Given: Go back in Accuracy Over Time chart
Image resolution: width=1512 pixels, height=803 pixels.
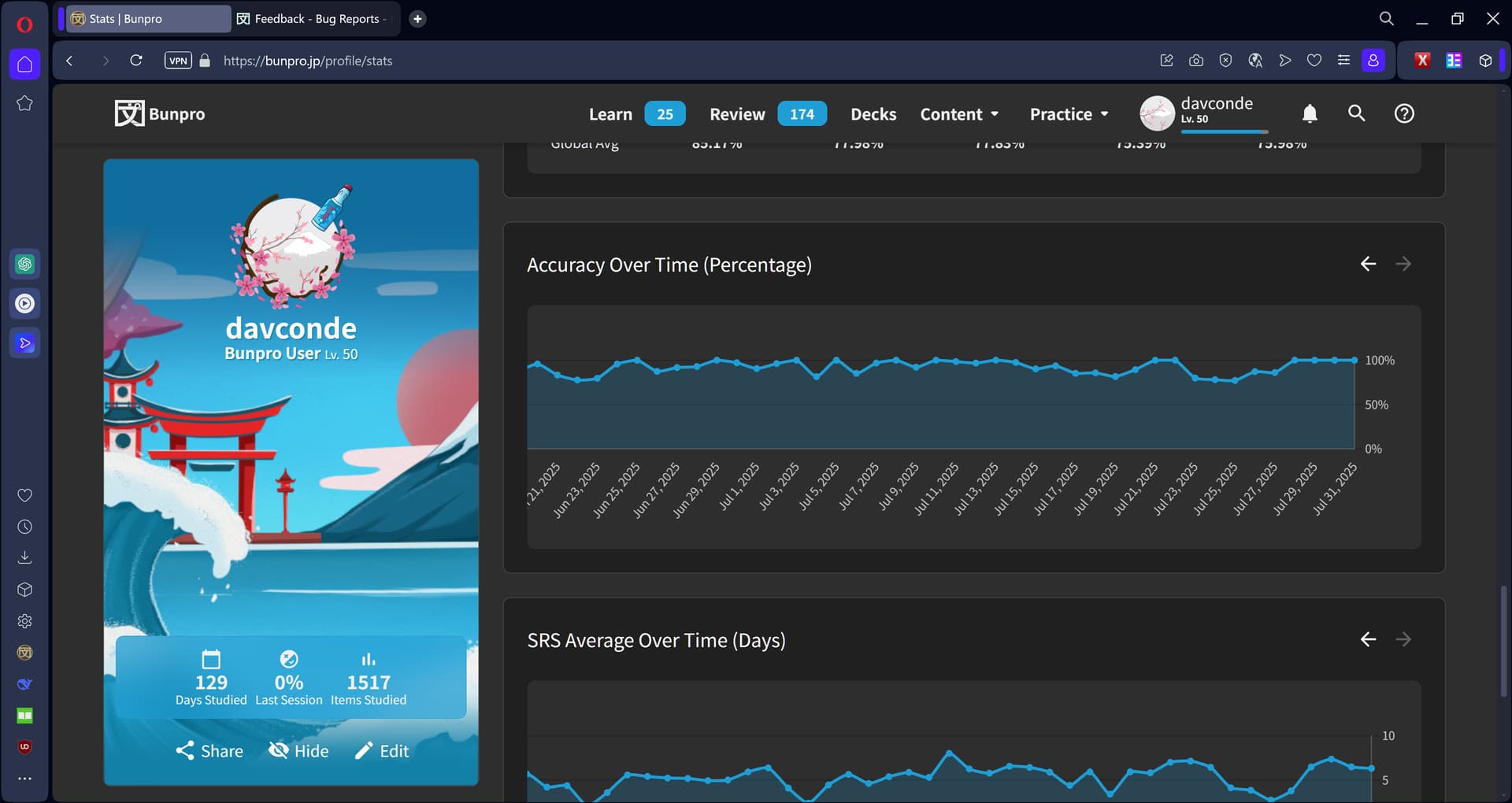Looking at the screenshot, I should click(1369, 264).
